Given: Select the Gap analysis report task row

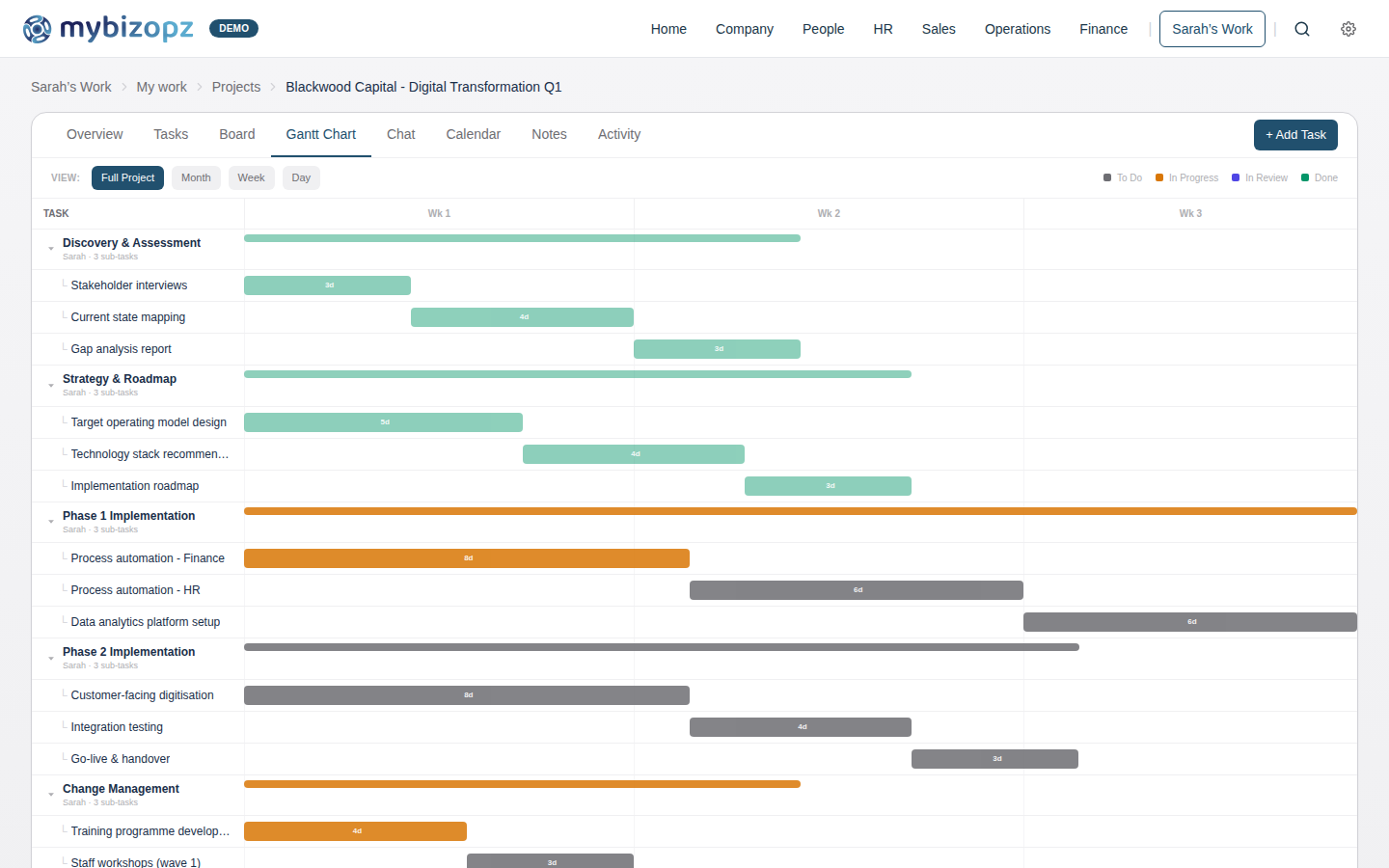Looking at the screenshot, I should pyautogui.click(x=121, y=348).
